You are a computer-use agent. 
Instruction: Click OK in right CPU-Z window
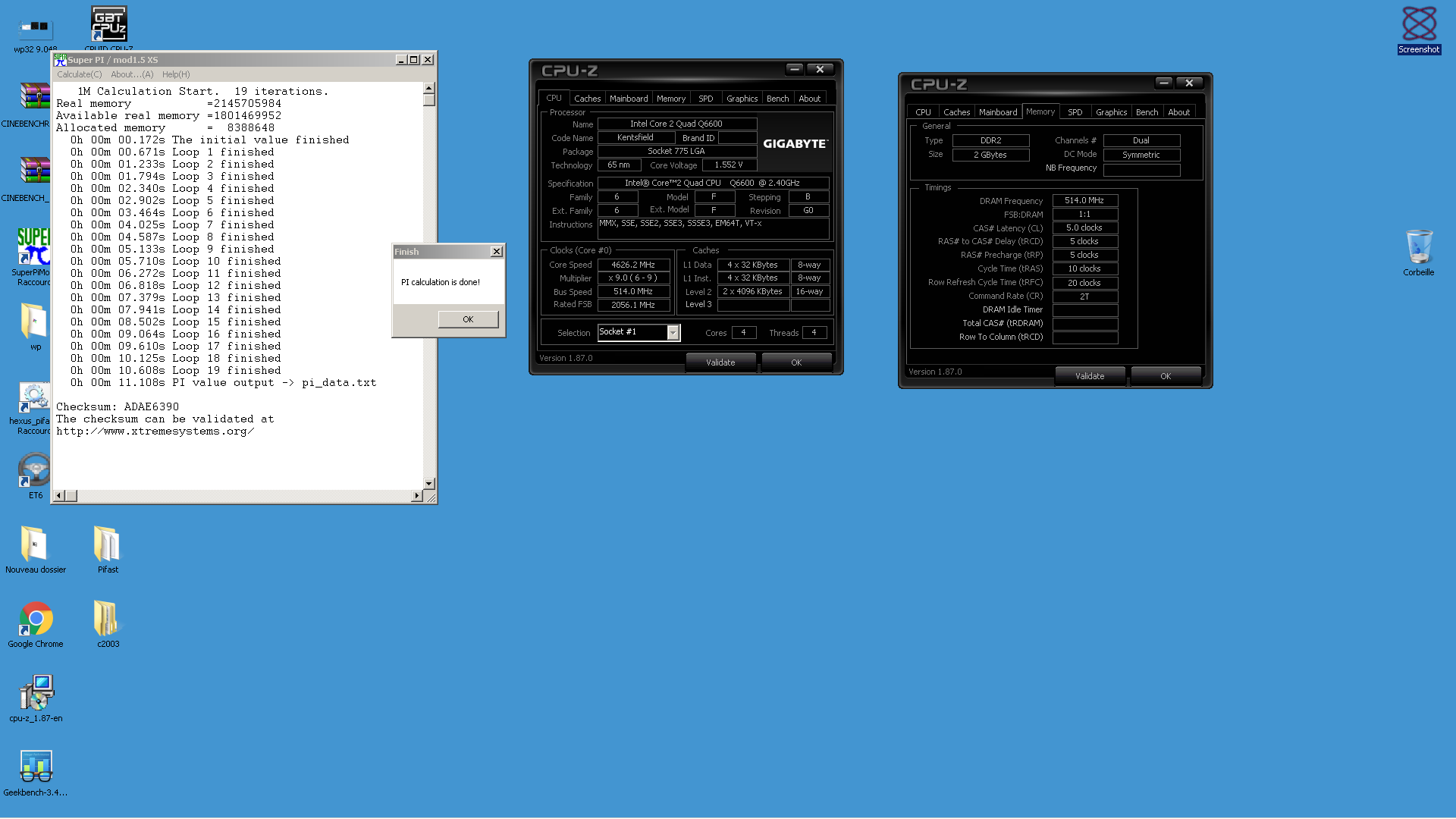(x=1166, y=376)
